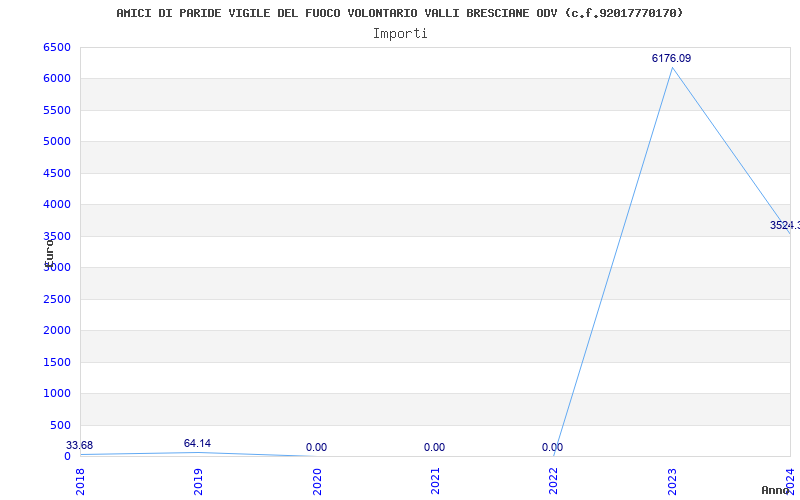The height and width of the screenshot is (500, 800).
Task: Select the 33.68 data label
Action: tap(80, 445)
